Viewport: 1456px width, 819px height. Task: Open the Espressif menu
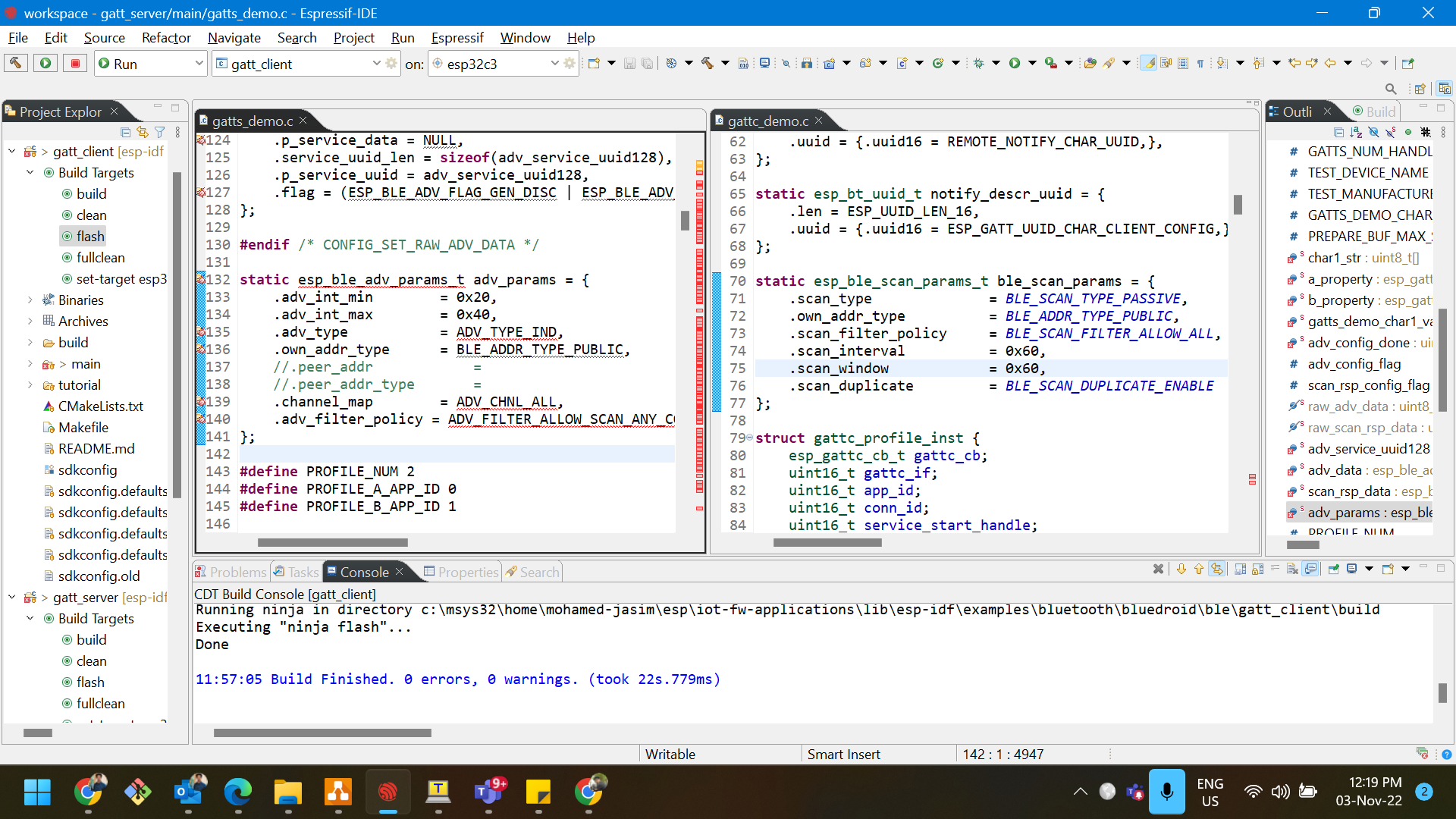(457, 38)
